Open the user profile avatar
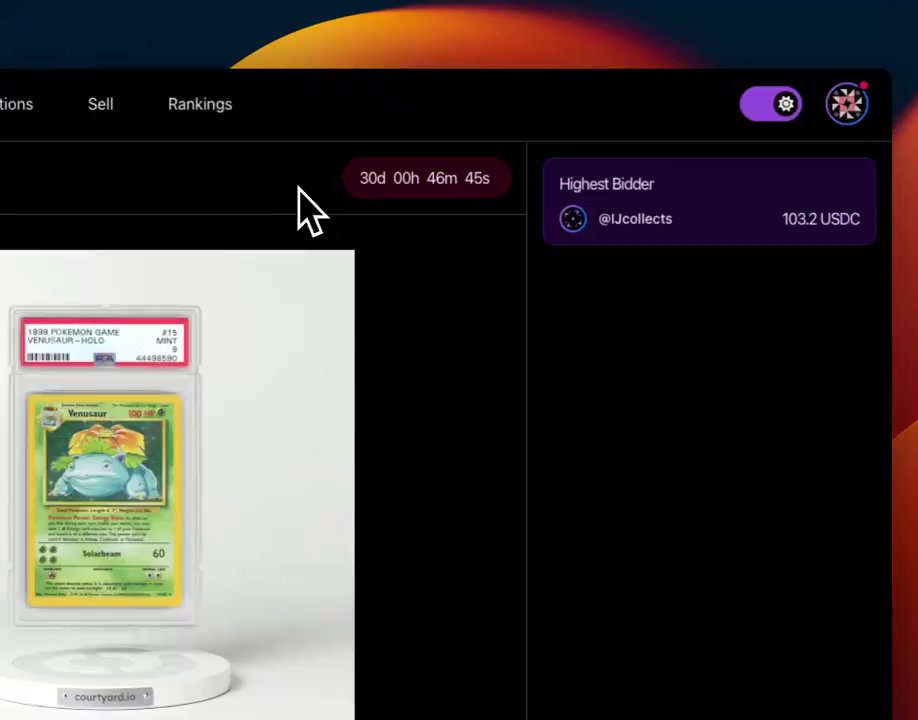Image resolution: width=918 pixels, height=720 pixels. tap(847, 104)
